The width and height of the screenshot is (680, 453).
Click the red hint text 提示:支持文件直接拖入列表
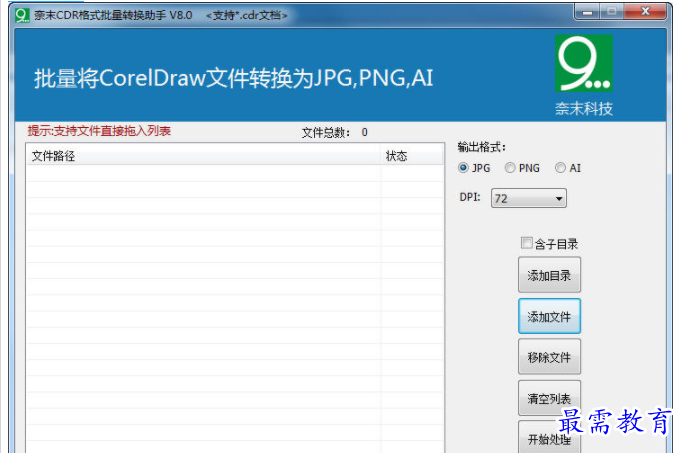99,131
